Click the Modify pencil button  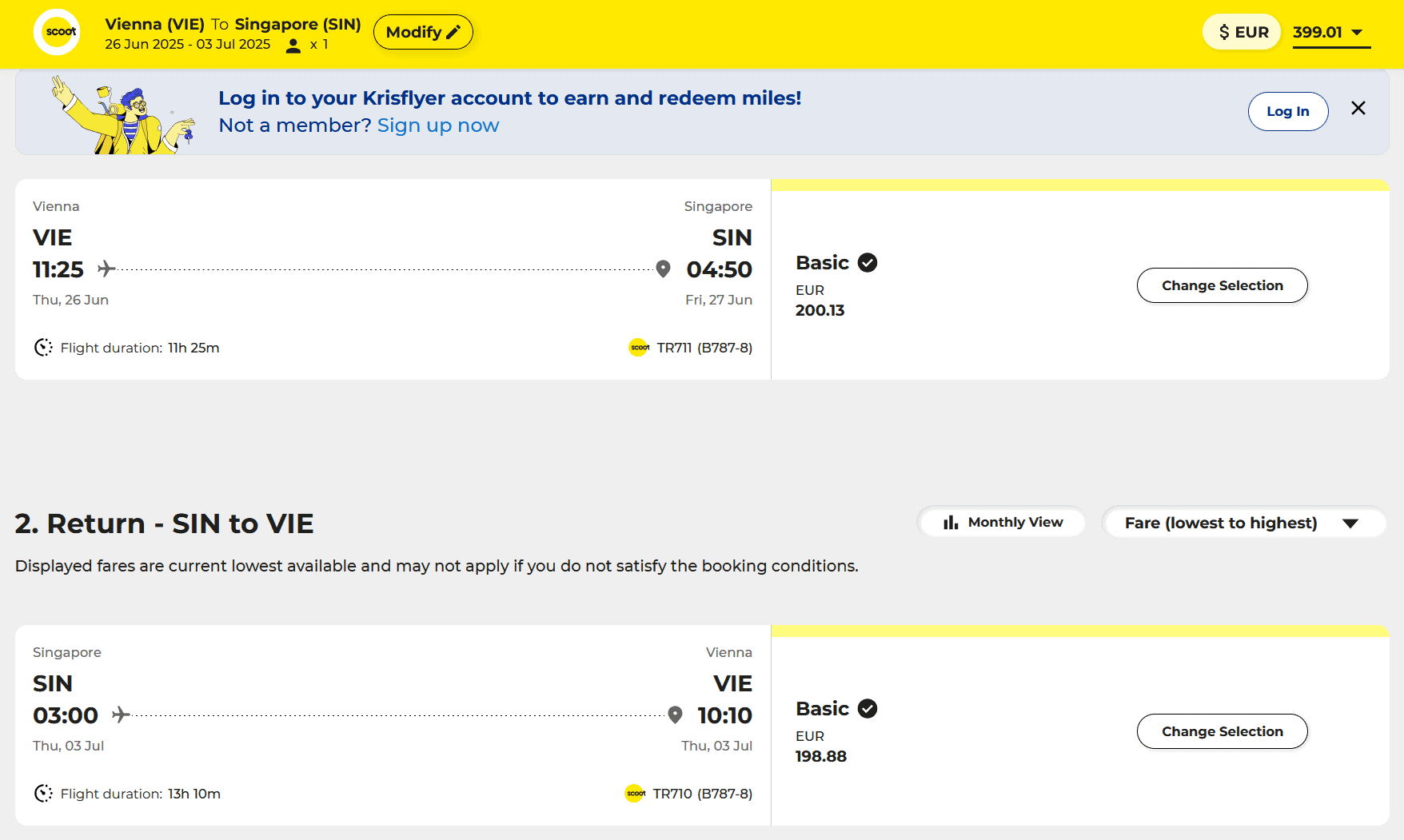pos(423,32)
